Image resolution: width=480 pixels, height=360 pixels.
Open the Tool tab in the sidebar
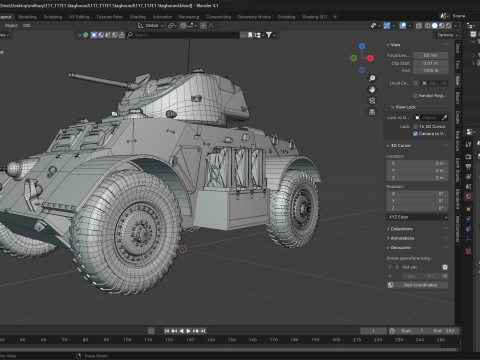pyautogui.click(x=458, y=64)
